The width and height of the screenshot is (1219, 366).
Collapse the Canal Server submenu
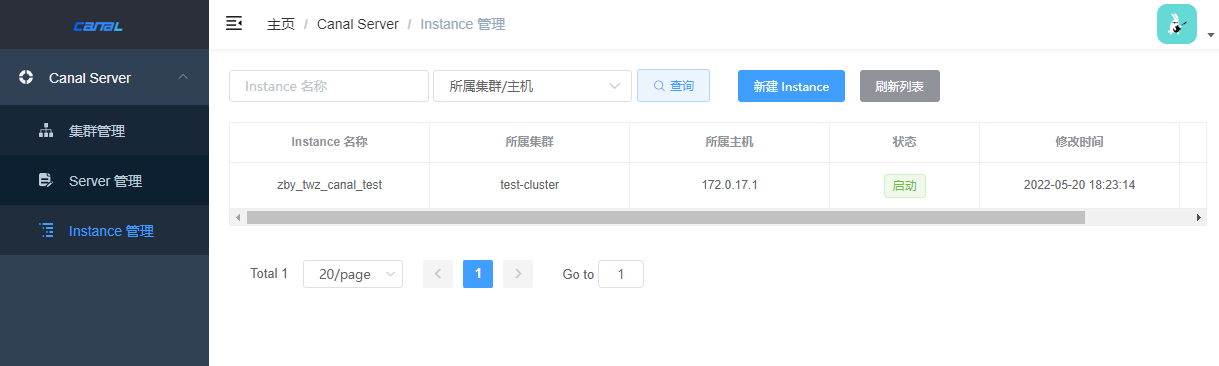[182, 77]
